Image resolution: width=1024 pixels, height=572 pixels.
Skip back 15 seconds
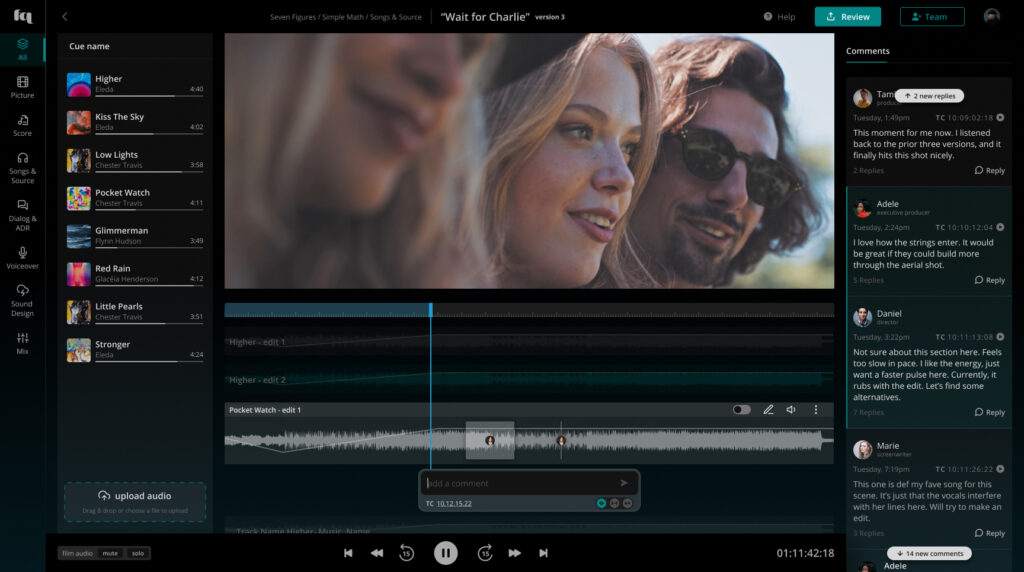point(406,553)
